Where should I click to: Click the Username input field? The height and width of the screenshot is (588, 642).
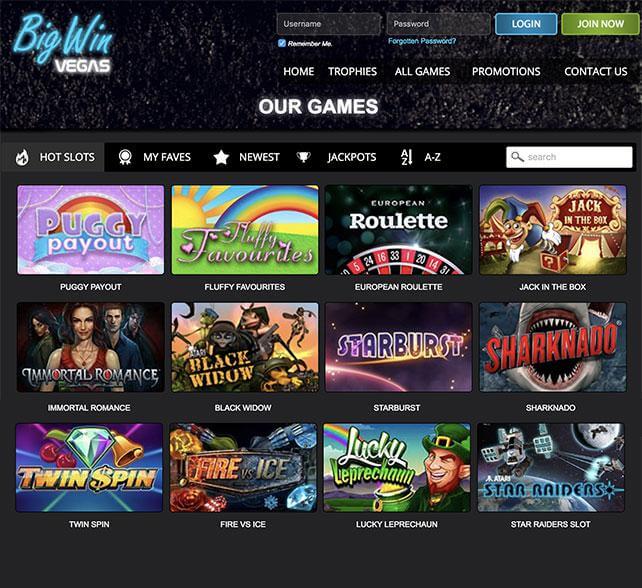click(329, 24)
